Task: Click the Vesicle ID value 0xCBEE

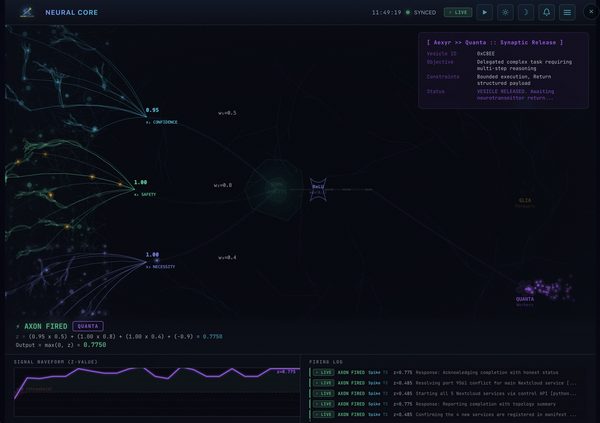Action: tap(486, 54)
